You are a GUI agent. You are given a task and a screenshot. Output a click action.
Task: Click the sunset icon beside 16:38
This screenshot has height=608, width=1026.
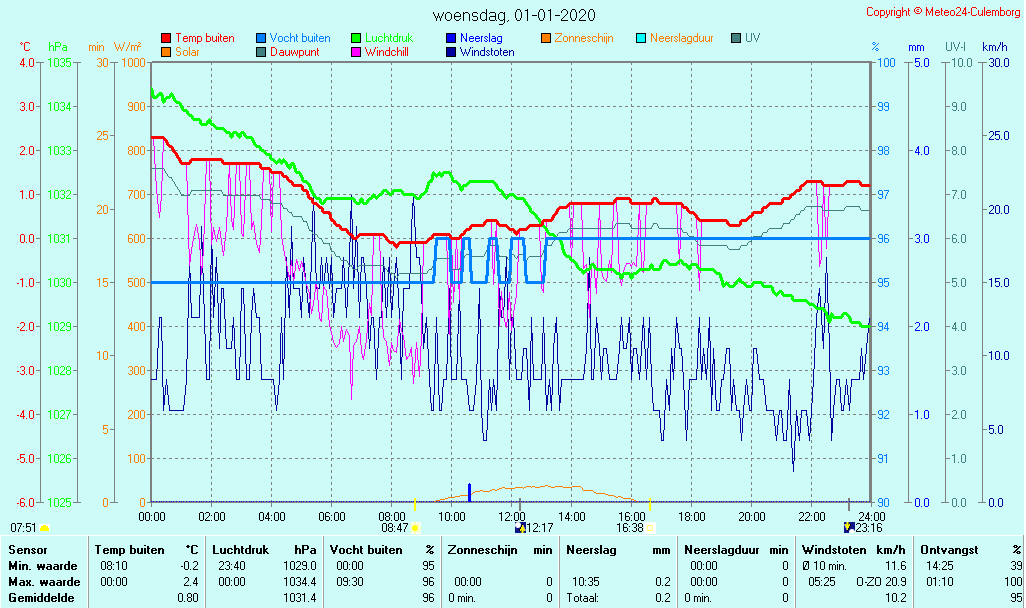(651, 527)
